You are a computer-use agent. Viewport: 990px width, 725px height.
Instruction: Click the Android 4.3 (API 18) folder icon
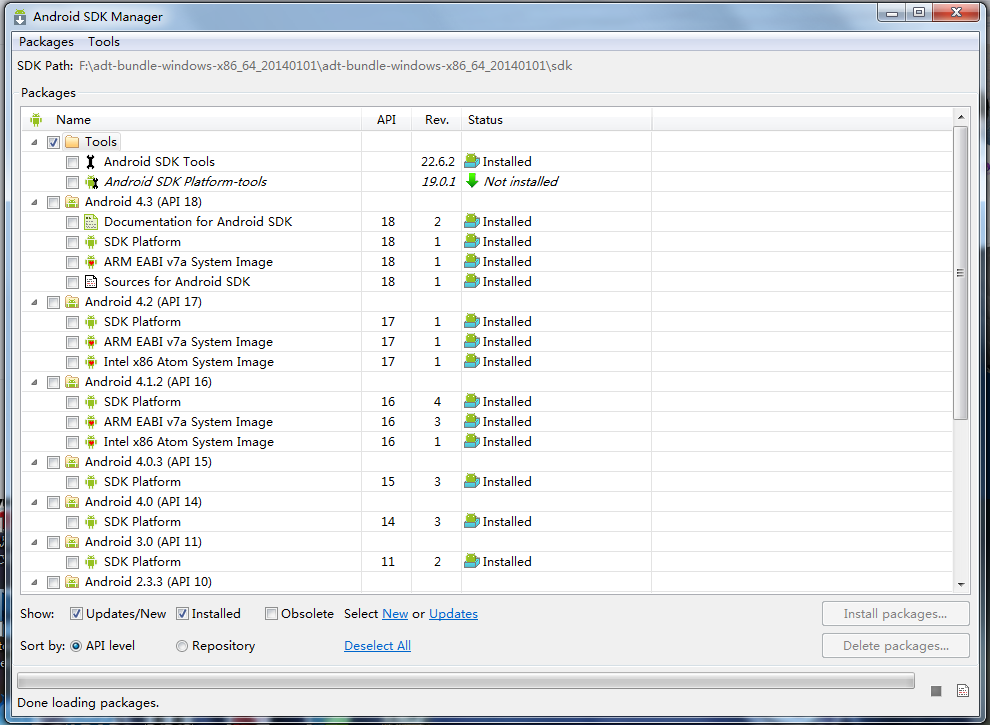pyautogui.click(x=72, y=202)
